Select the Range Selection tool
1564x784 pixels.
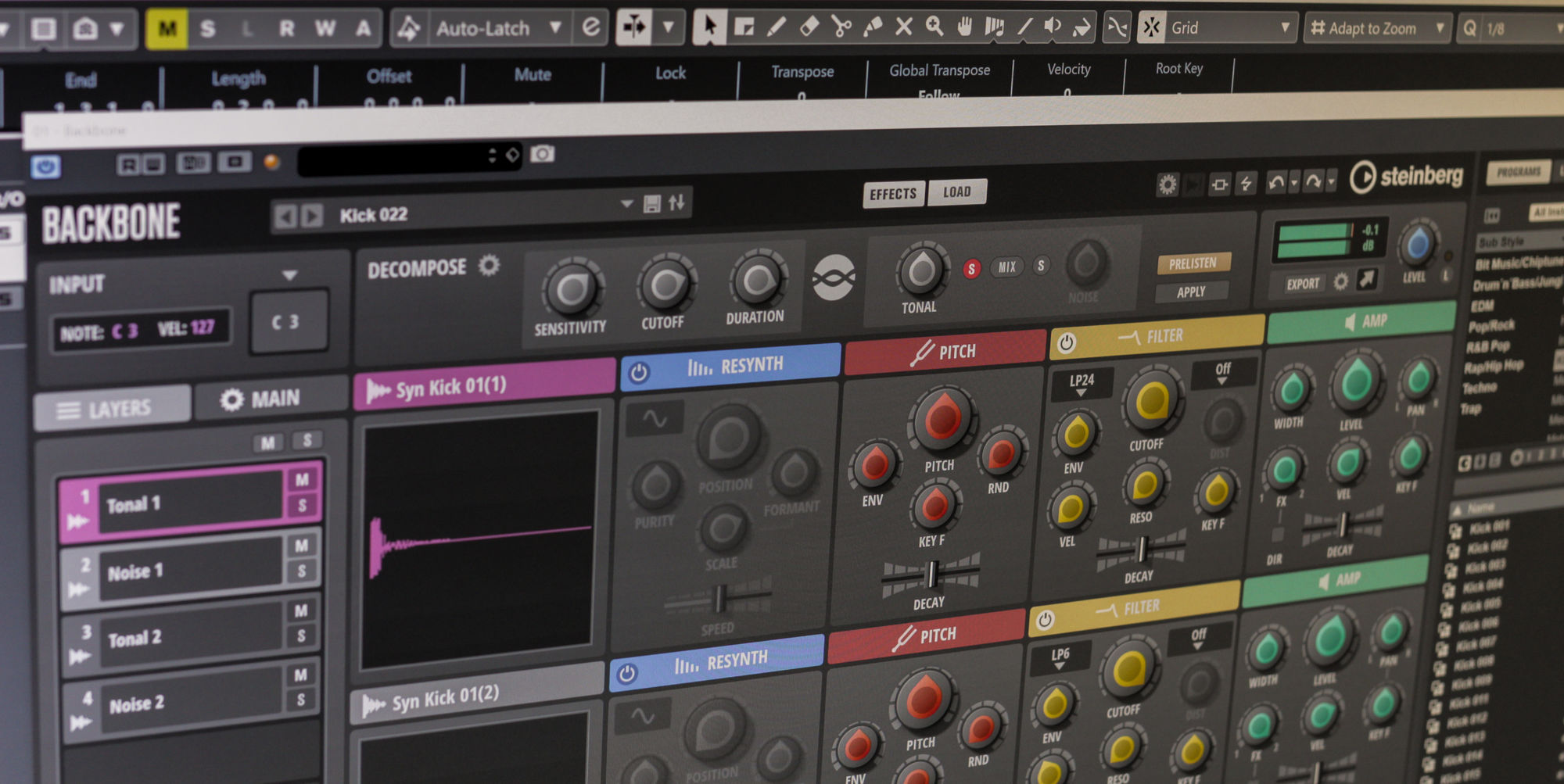pos(743,27)
